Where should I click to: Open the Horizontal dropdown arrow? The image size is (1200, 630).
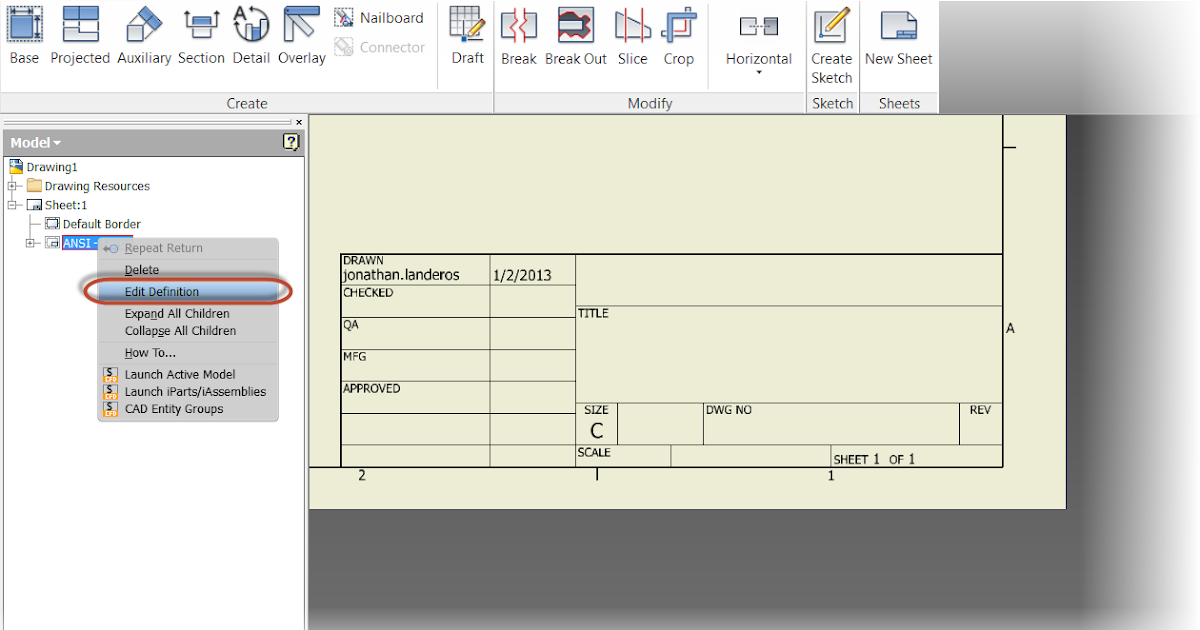coord(758,70)
